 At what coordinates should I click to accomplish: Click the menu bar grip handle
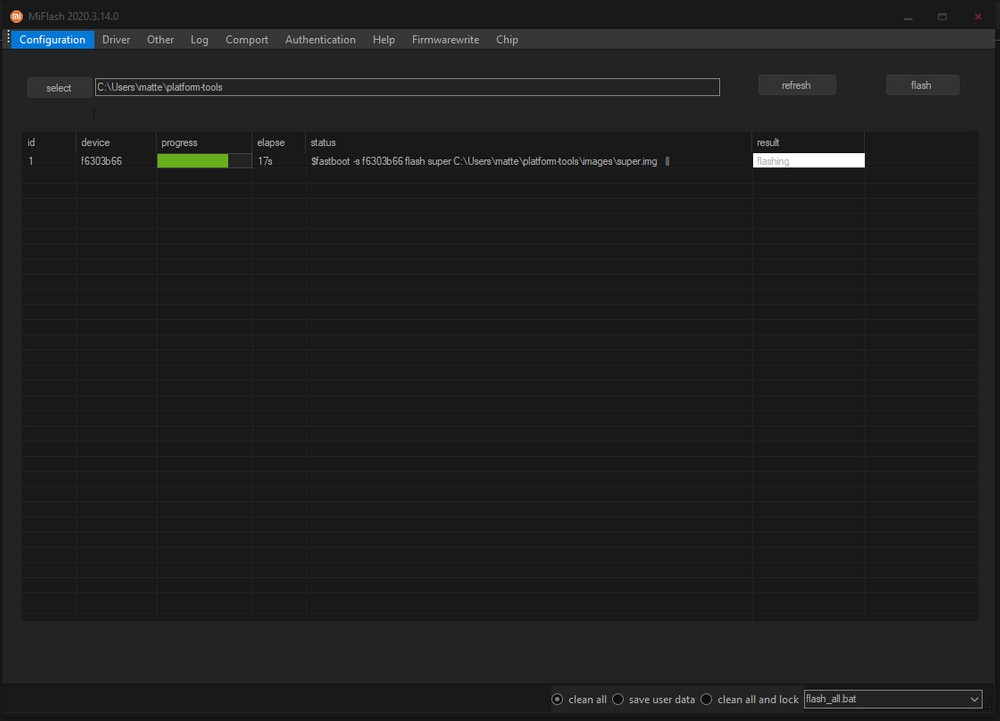pos(8,38)
